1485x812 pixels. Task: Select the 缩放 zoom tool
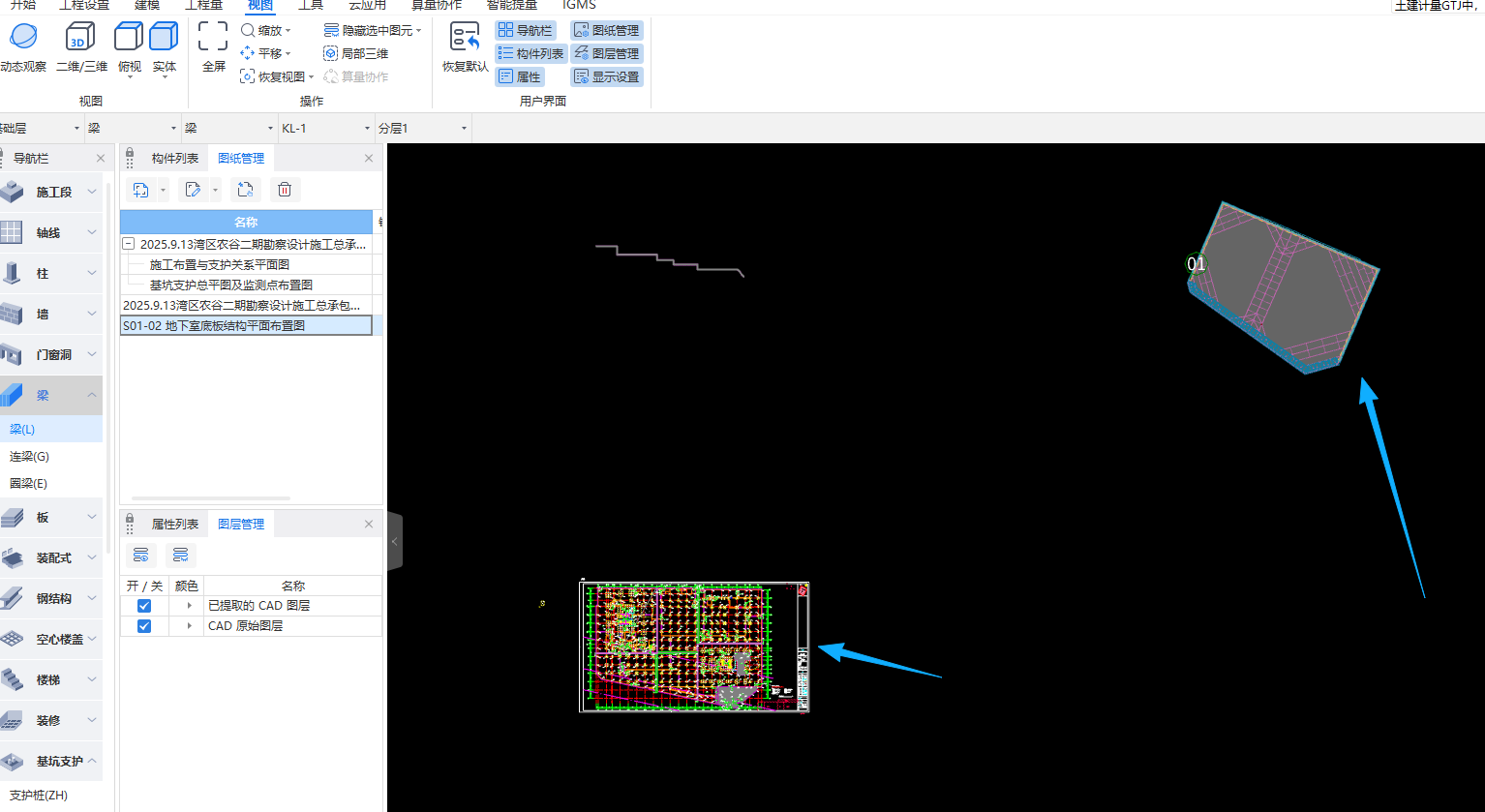pos(266,30)
